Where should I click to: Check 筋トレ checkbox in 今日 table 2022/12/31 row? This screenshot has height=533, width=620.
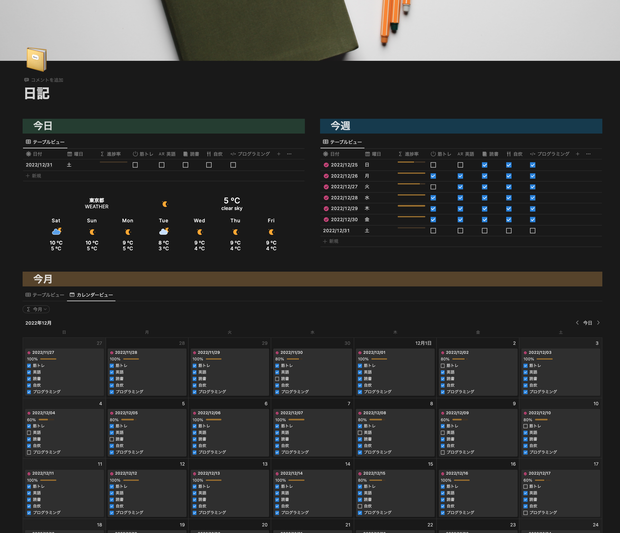point(135,165)
